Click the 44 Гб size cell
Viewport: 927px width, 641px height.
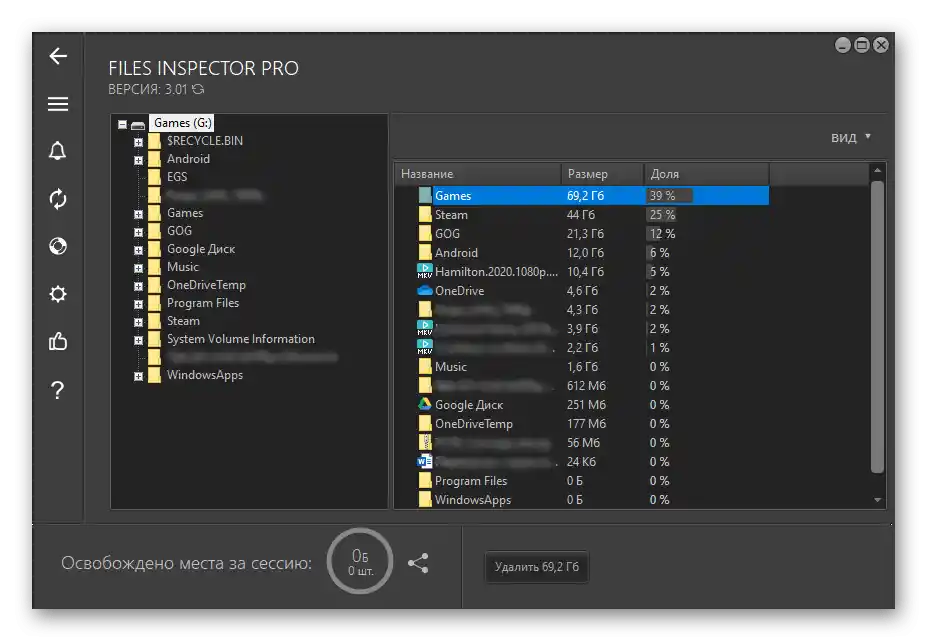pyautogui.click(x=581, y=215)
